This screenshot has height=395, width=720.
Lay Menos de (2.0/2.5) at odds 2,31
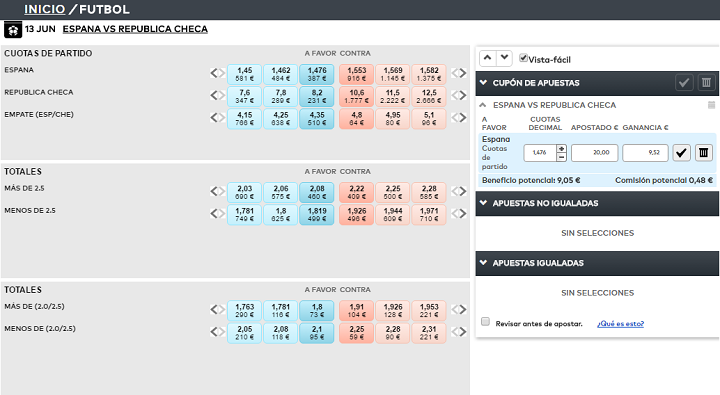(x=429, y=333)
